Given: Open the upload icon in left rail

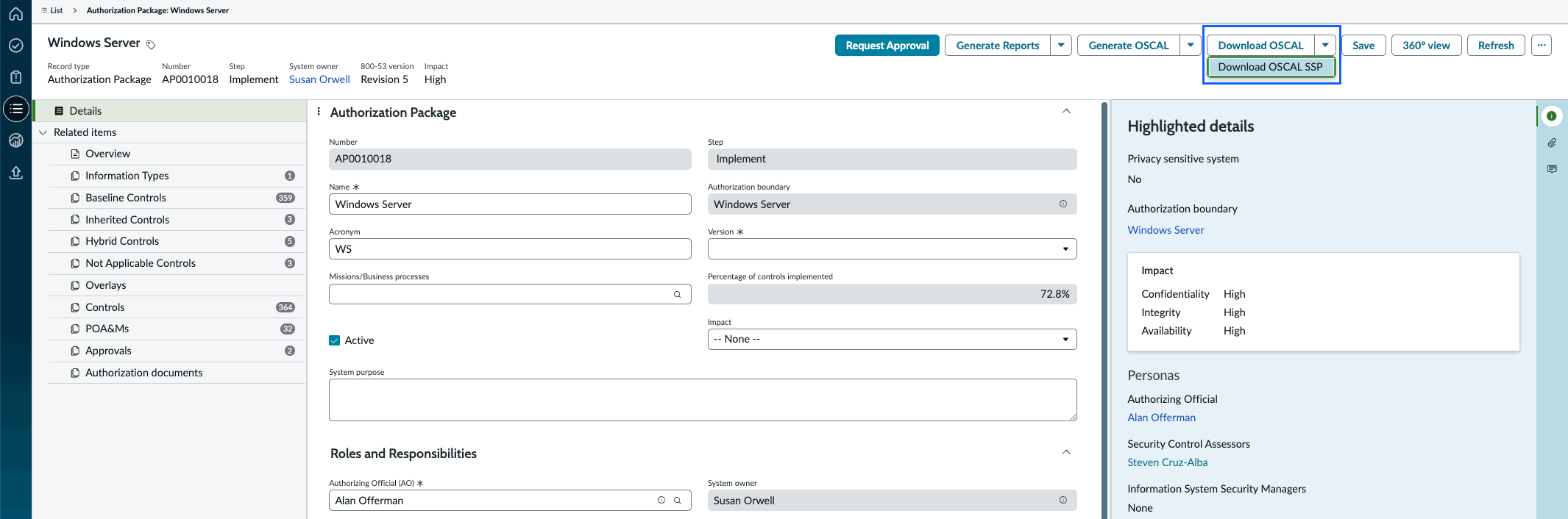Looking at the screenshot, I should click(15, 173).
